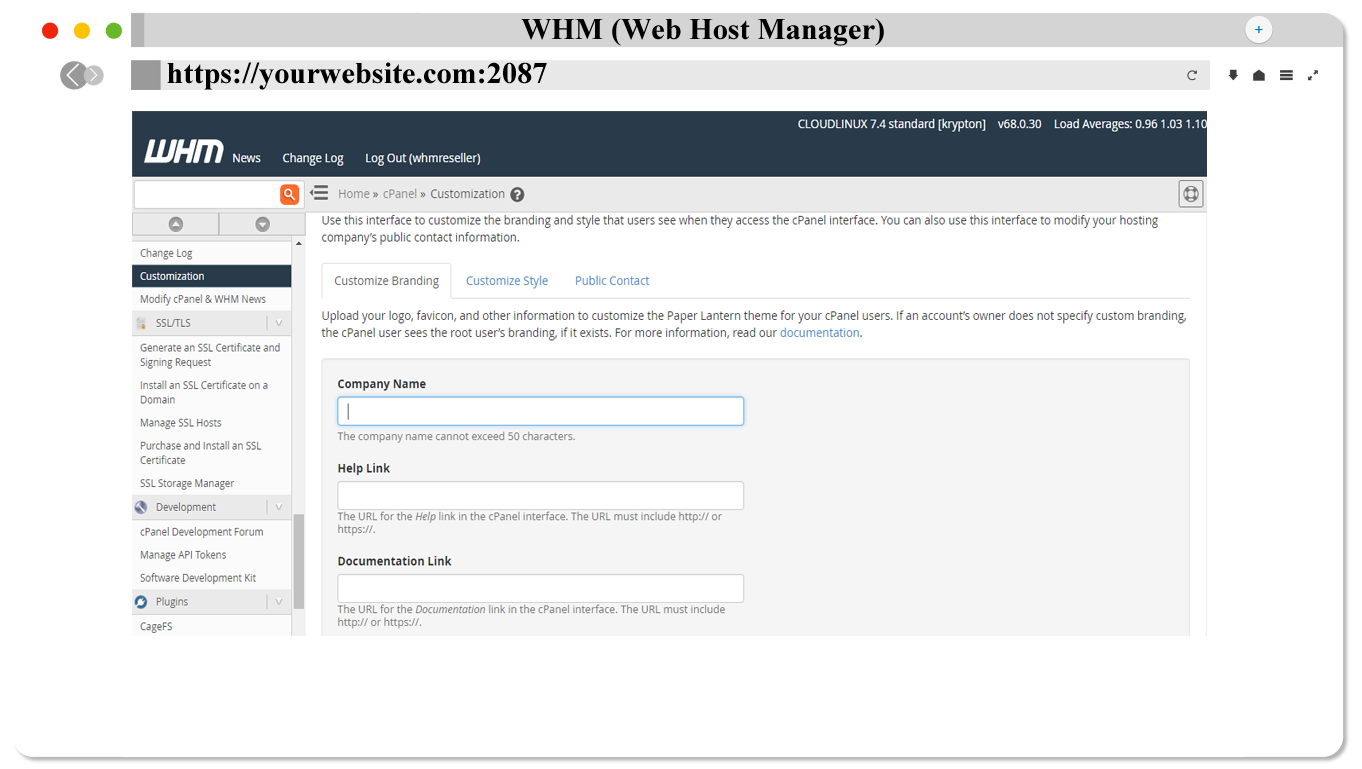Switch to the Customize Style tab

(507, 281)
